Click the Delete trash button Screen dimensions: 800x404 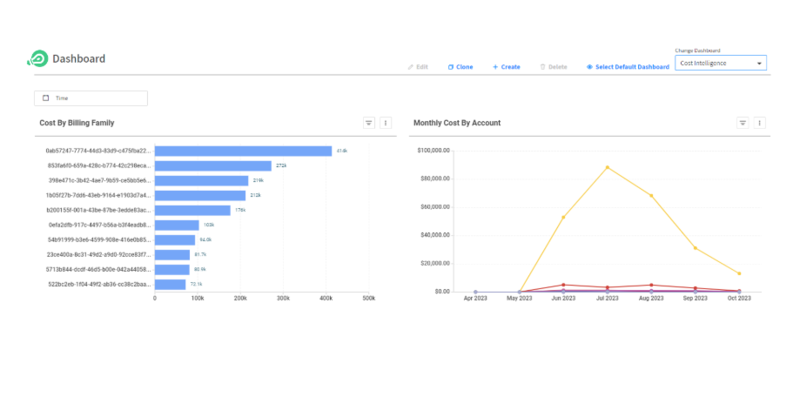(x=554, y=67)
